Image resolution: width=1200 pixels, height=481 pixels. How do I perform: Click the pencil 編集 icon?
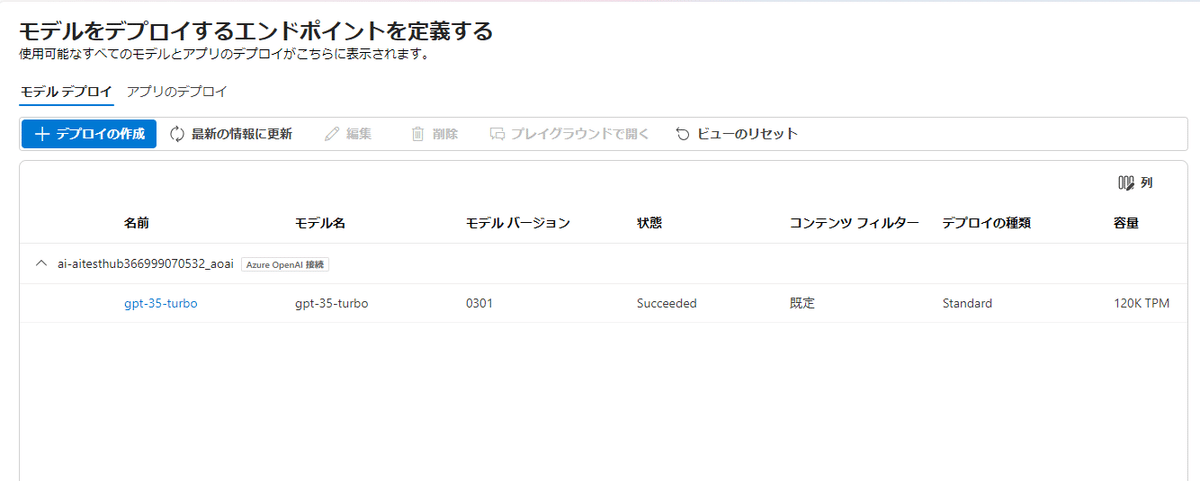332,134
